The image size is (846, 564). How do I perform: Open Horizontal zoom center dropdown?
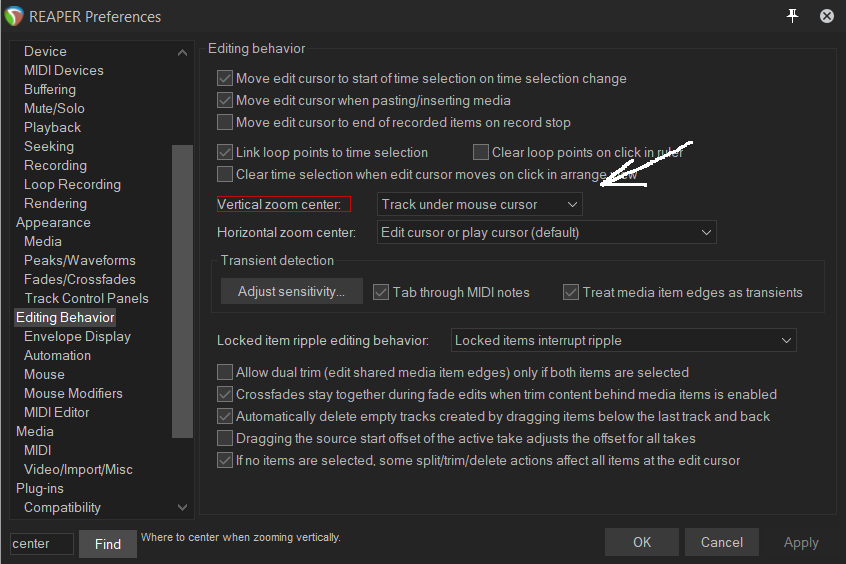[x=547, y=233]
